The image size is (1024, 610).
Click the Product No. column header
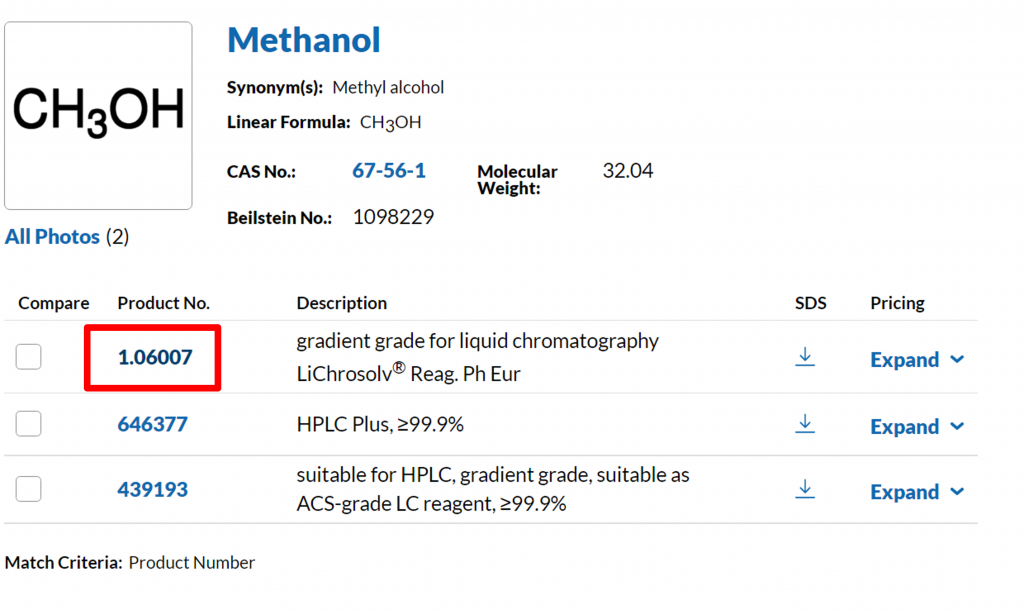(164, 303)
